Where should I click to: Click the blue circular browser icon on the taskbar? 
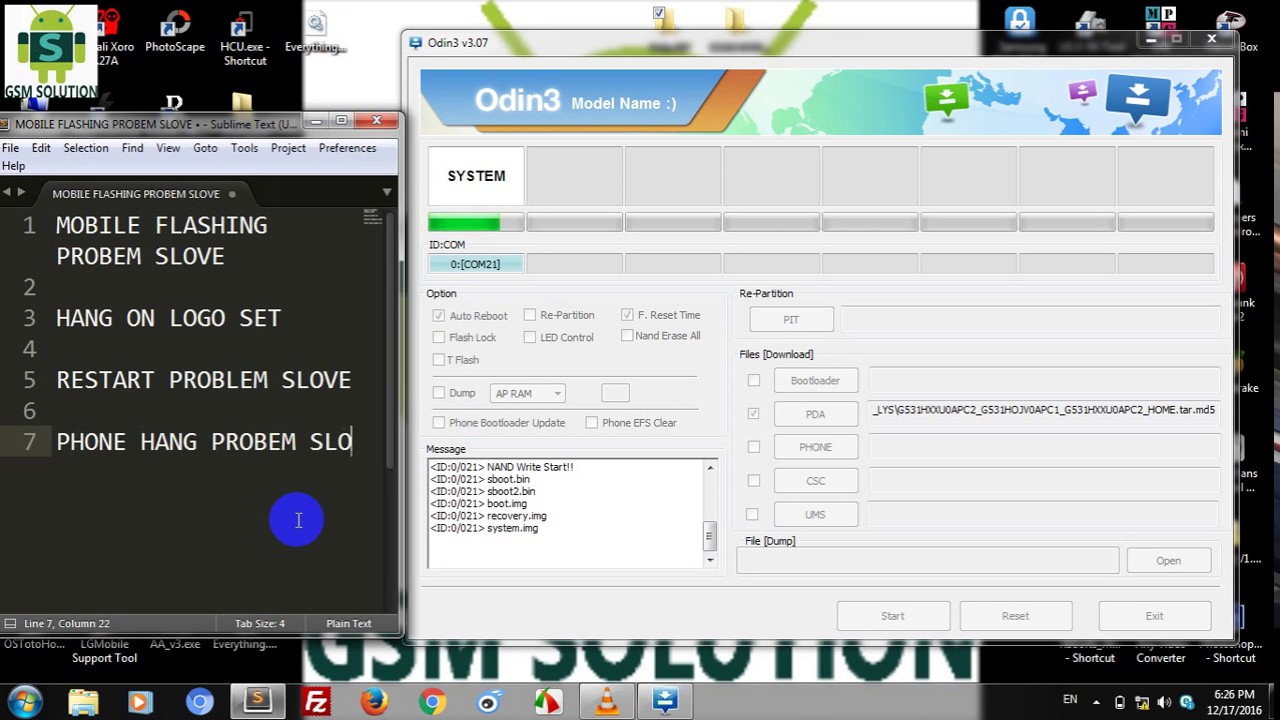coord(199,702)
